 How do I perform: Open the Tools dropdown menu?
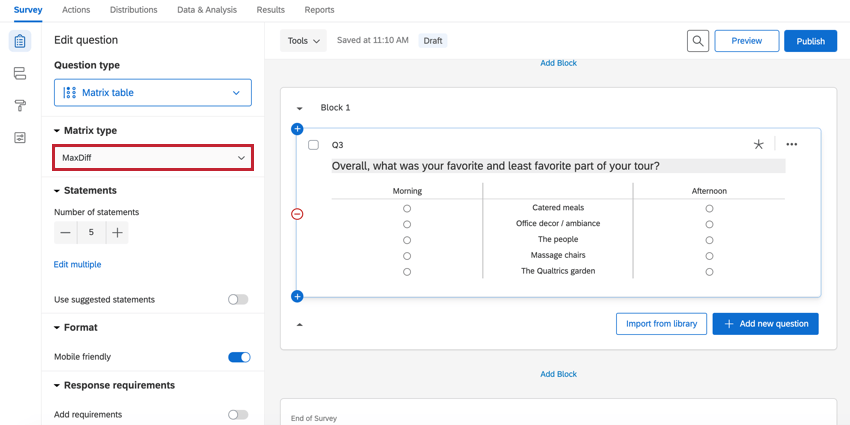pos(303,41)
